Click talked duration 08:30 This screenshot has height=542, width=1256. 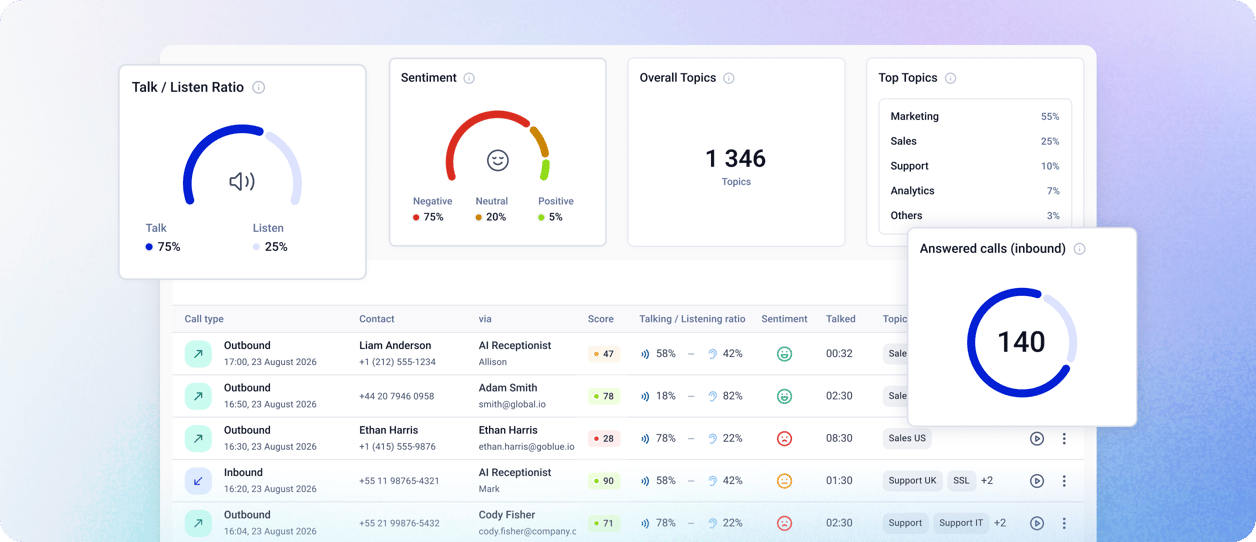click(x=839, y=438)
